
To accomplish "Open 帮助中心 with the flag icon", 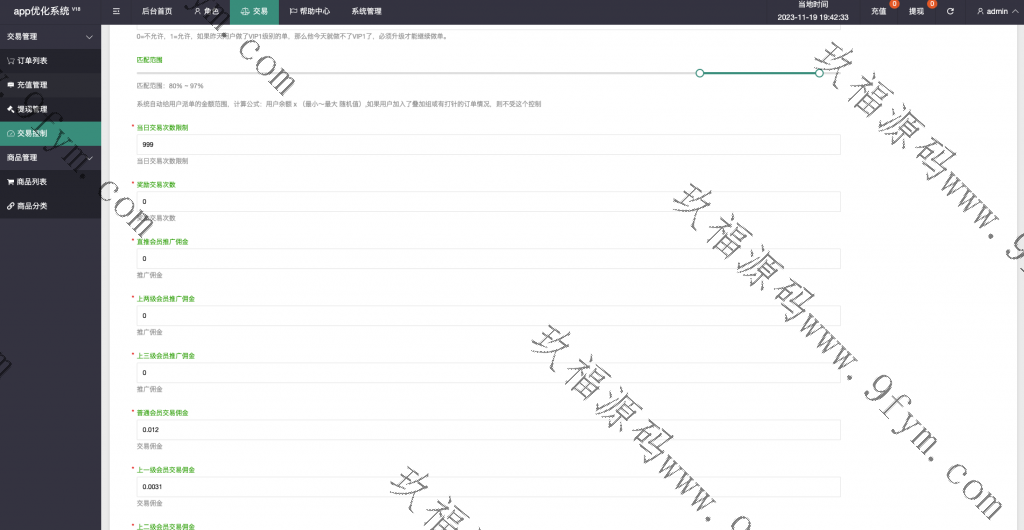I will click(309, 11).
